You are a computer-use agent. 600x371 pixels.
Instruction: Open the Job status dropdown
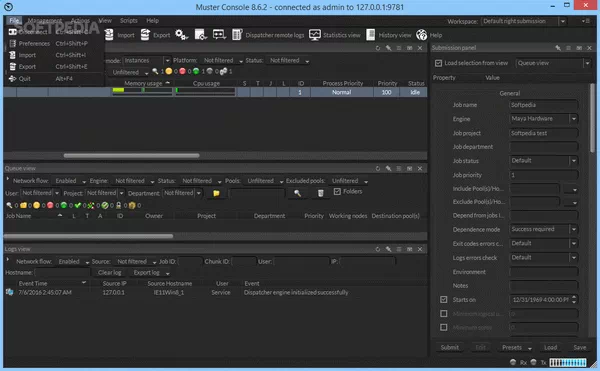point(543,161)
